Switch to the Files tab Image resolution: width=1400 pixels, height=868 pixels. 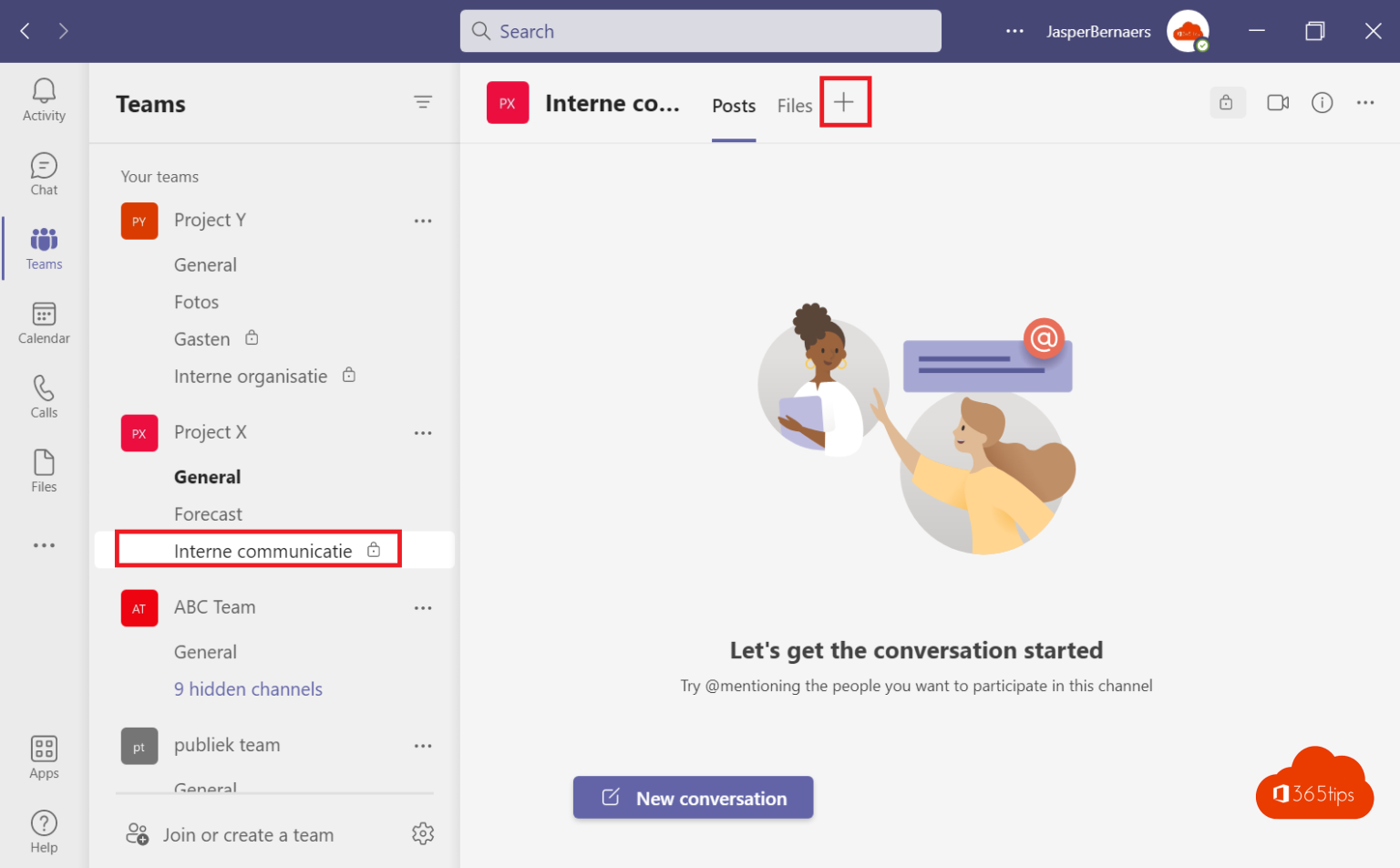[x=794, y=105]
